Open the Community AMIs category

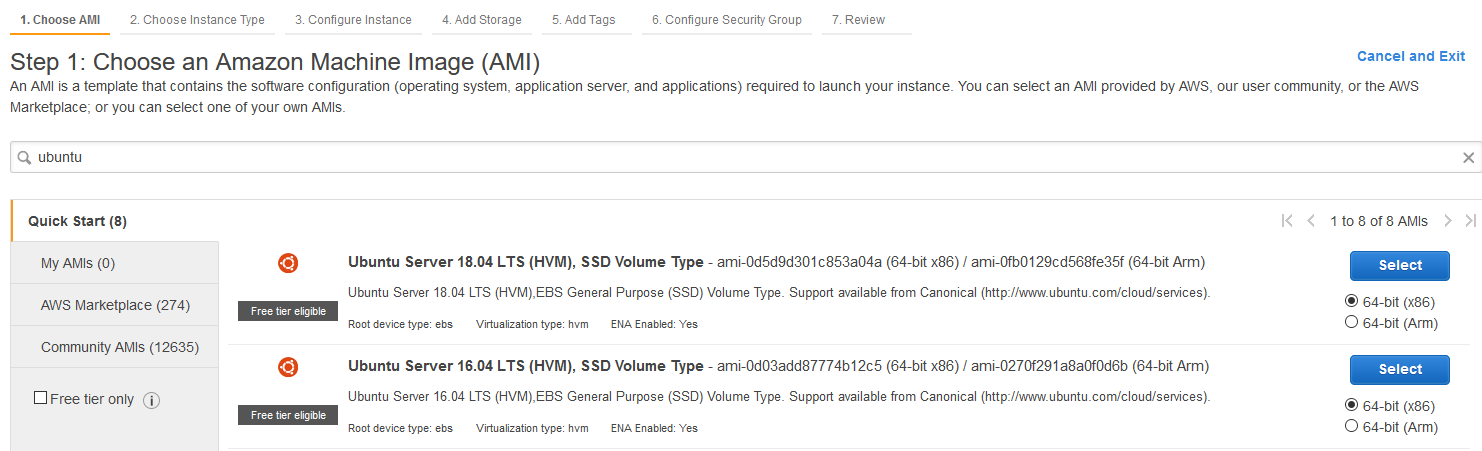pos(120,347)
